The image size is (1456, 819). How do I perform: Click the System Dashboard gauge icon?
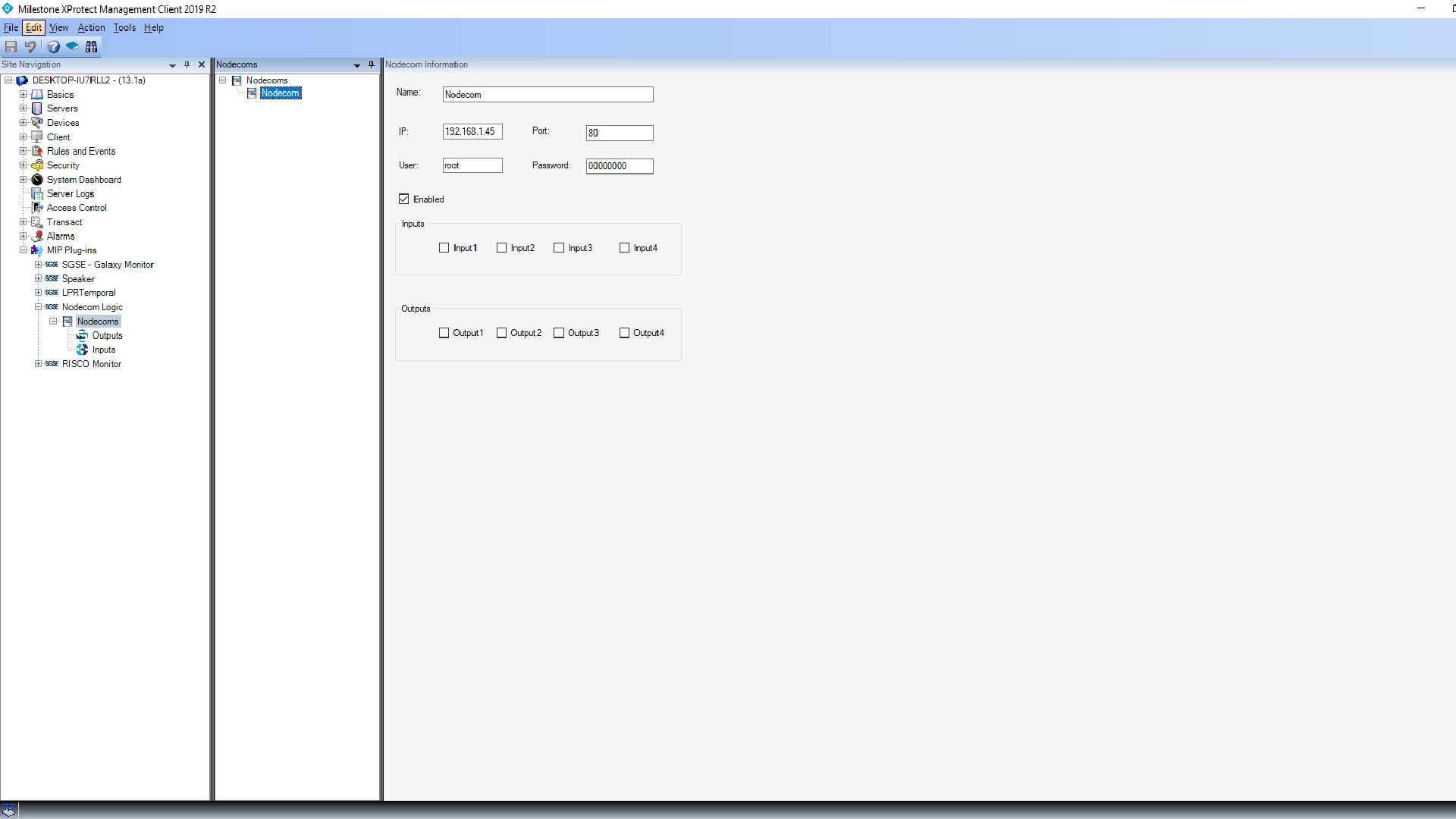pyautogui.click(x=37, y=180)
